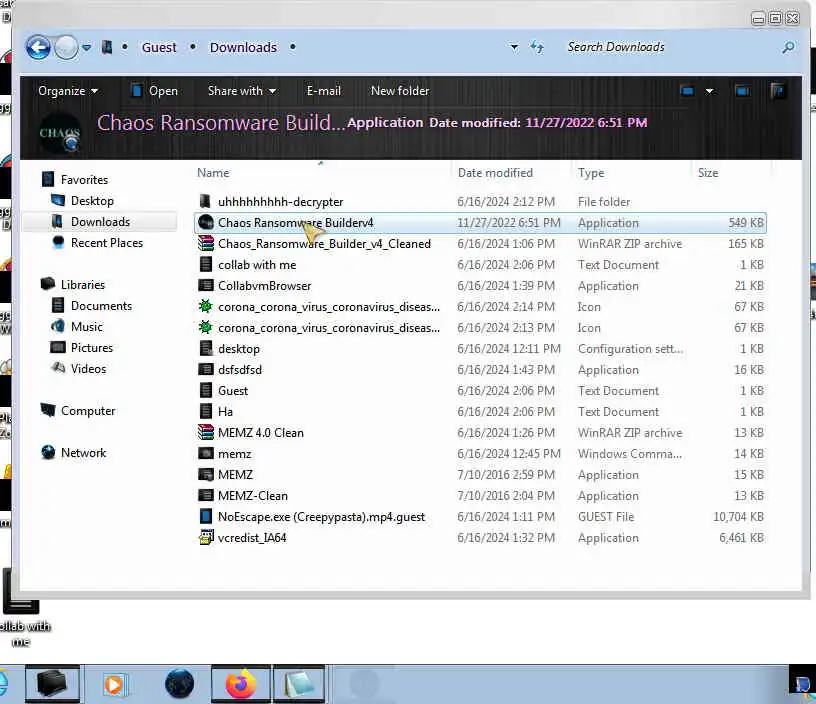Open the globe browser icon in taskbar
Viewport: 816px width, 704px height.
[180, 684]
